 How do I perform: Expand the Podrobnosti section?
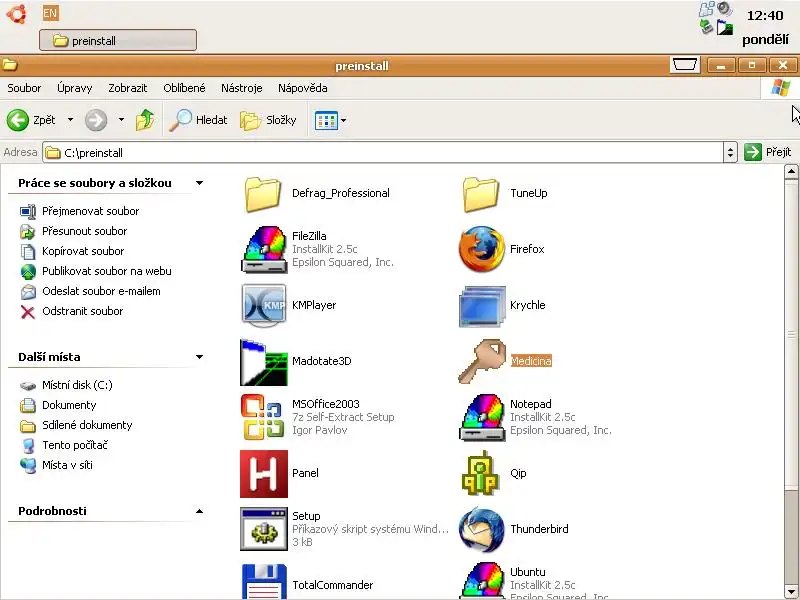click(x=199, y=511)
